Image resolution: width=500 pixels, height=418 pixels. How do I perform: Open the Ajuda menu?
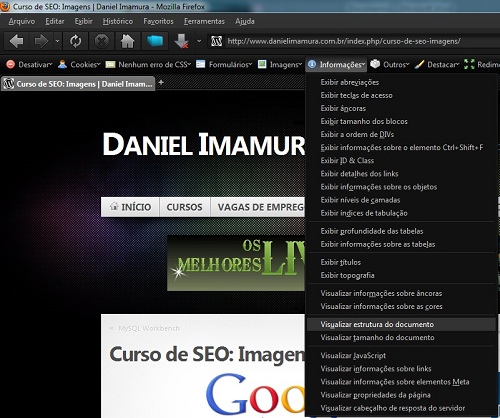coord(245,21)
